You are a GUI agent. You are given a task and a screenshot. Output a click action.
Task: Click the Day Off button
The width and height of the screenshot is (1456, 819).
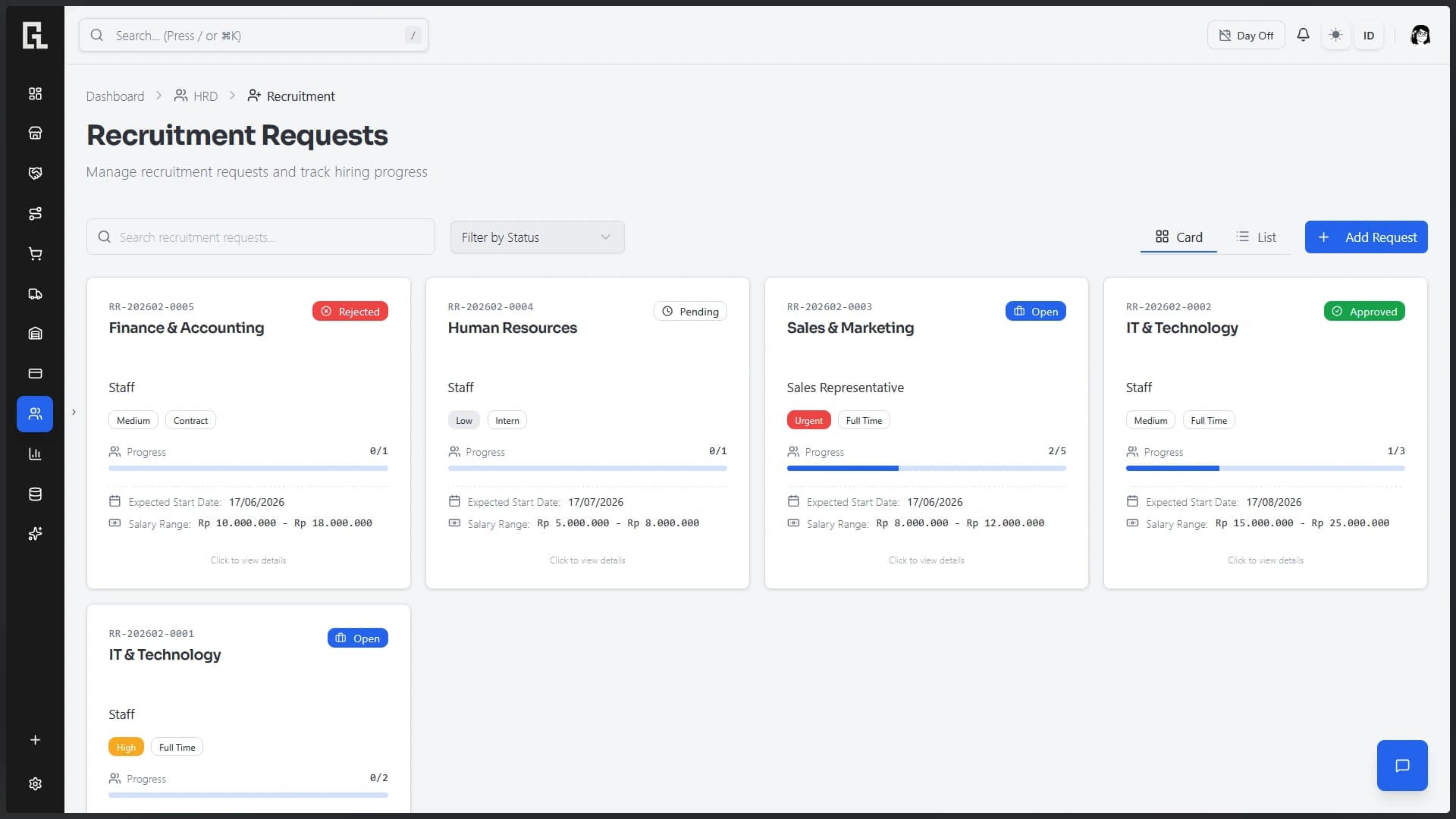[x=1246, y=35]
